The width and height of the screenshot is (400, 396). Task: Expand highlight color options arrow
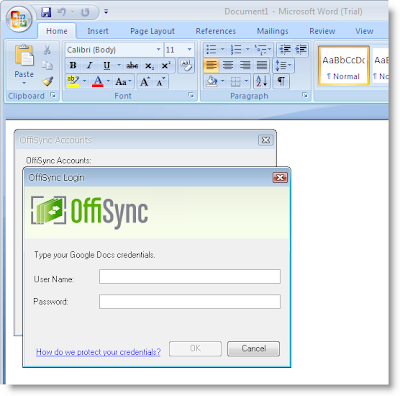click(84, 81)
